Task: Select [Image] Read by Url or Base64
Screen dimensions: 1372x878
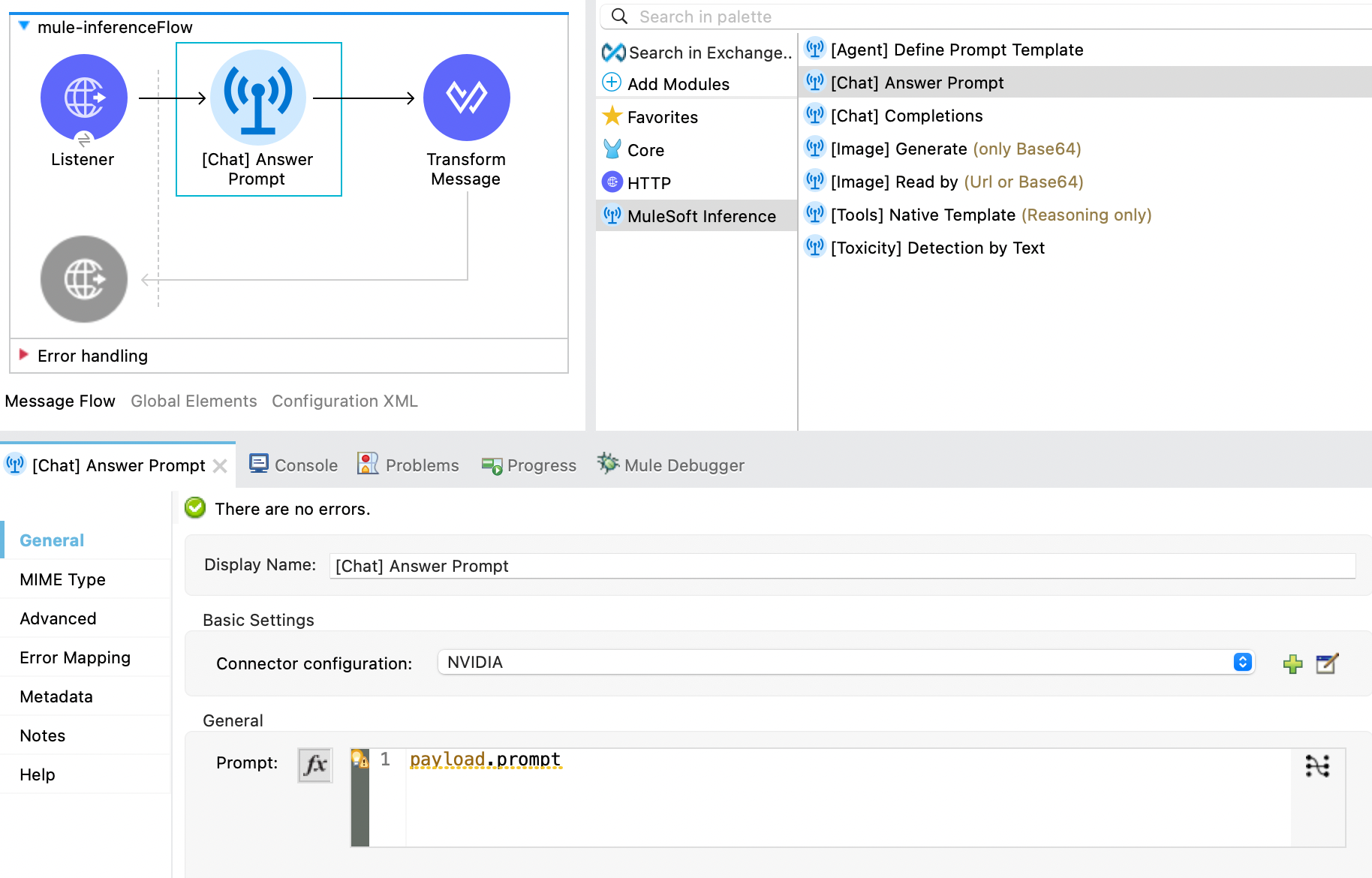Action: pos(957,182)
